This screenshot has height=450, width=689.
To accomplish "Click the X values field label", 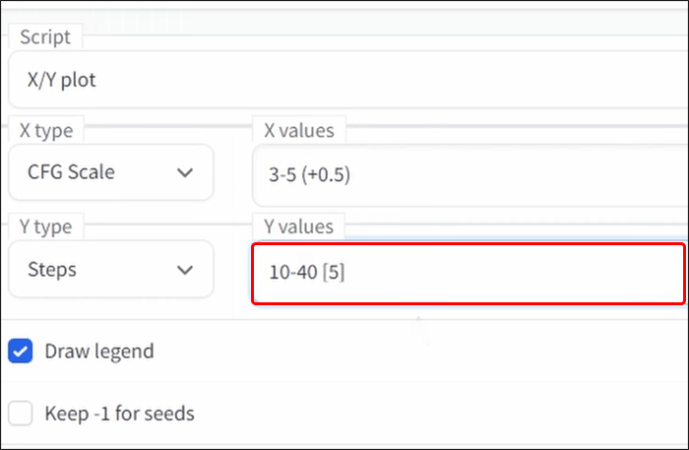I will pyautogui.click(x=299, y=130).
